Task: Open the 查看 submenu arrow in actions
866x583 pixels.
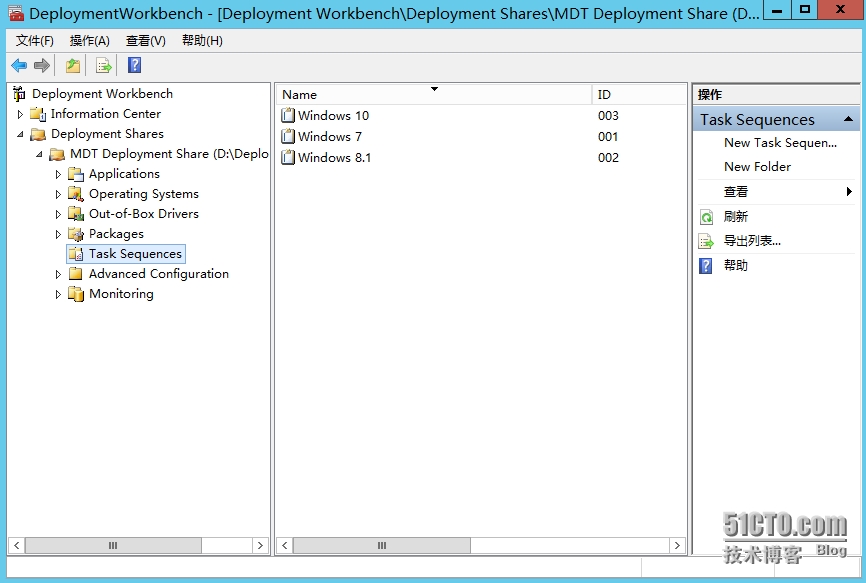Action: (x=849, y=192)
